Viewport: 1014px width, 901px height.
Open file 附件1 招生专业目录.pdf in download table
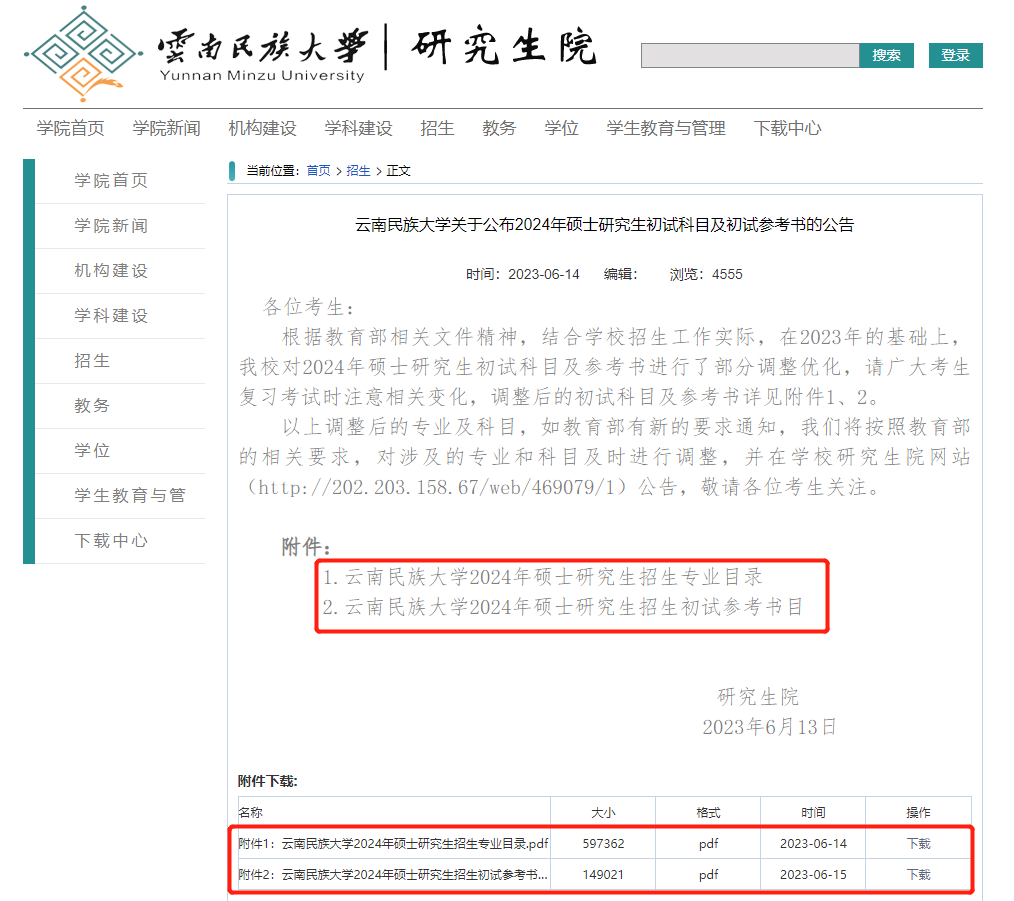point(393,843)
